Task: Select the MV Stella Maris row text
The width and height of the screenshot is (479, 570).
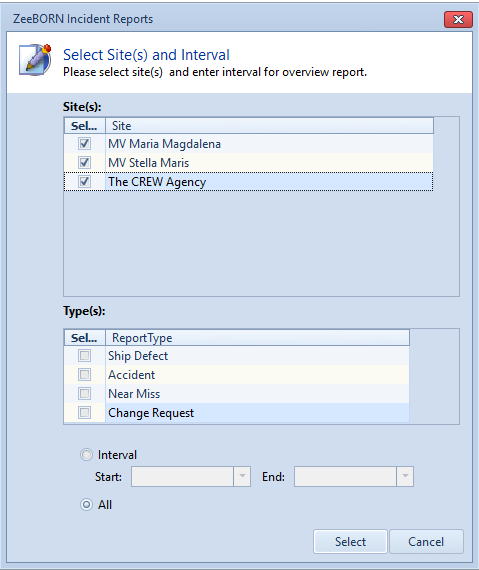Action: 149,163
